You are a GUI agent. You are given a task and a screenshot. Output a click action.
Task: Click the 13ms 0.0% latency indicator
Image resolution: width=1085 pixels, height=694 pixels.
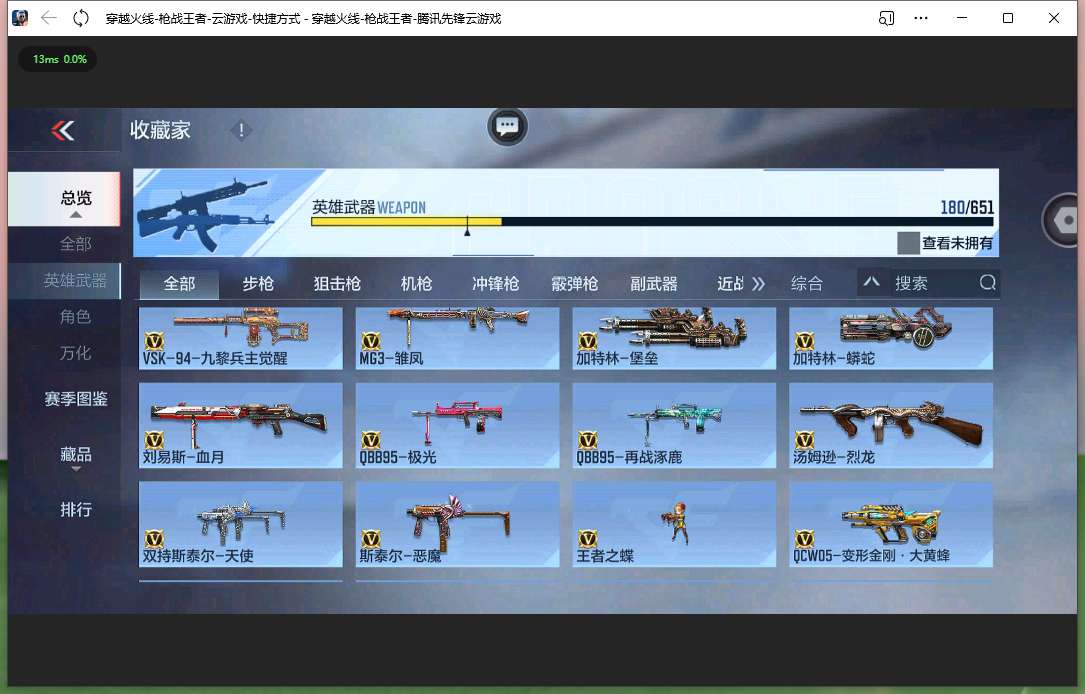coord(59,59)
